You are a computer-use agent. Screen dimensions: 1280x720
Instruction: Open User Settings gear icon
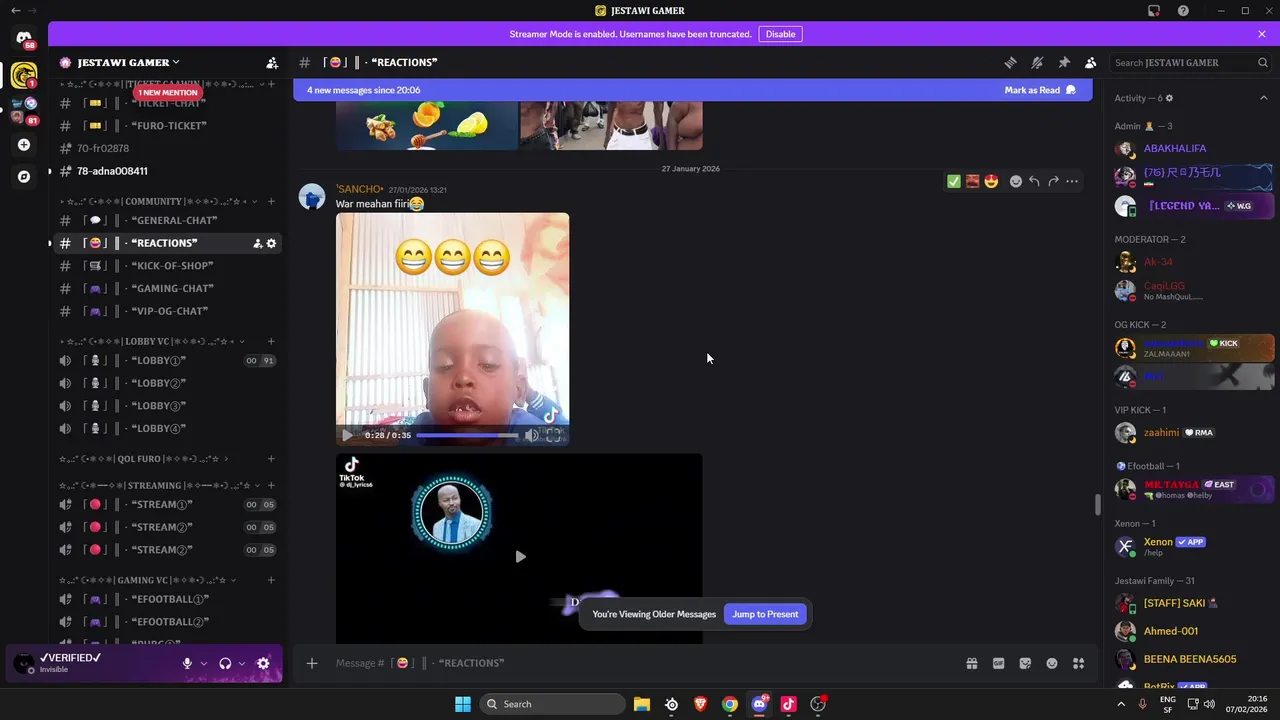tap(263, 663)
